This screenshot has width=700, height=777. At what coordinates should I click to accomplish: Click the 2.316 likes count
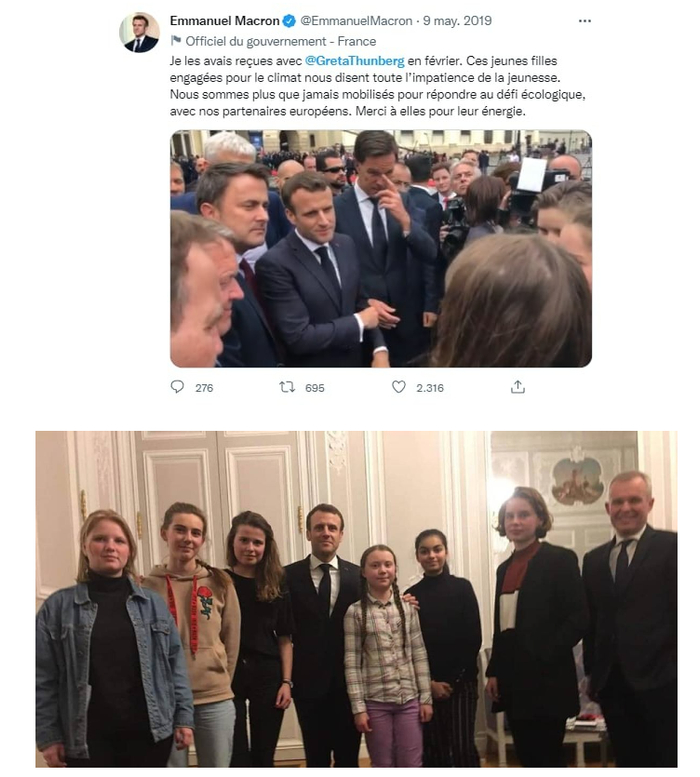[430, 388]
